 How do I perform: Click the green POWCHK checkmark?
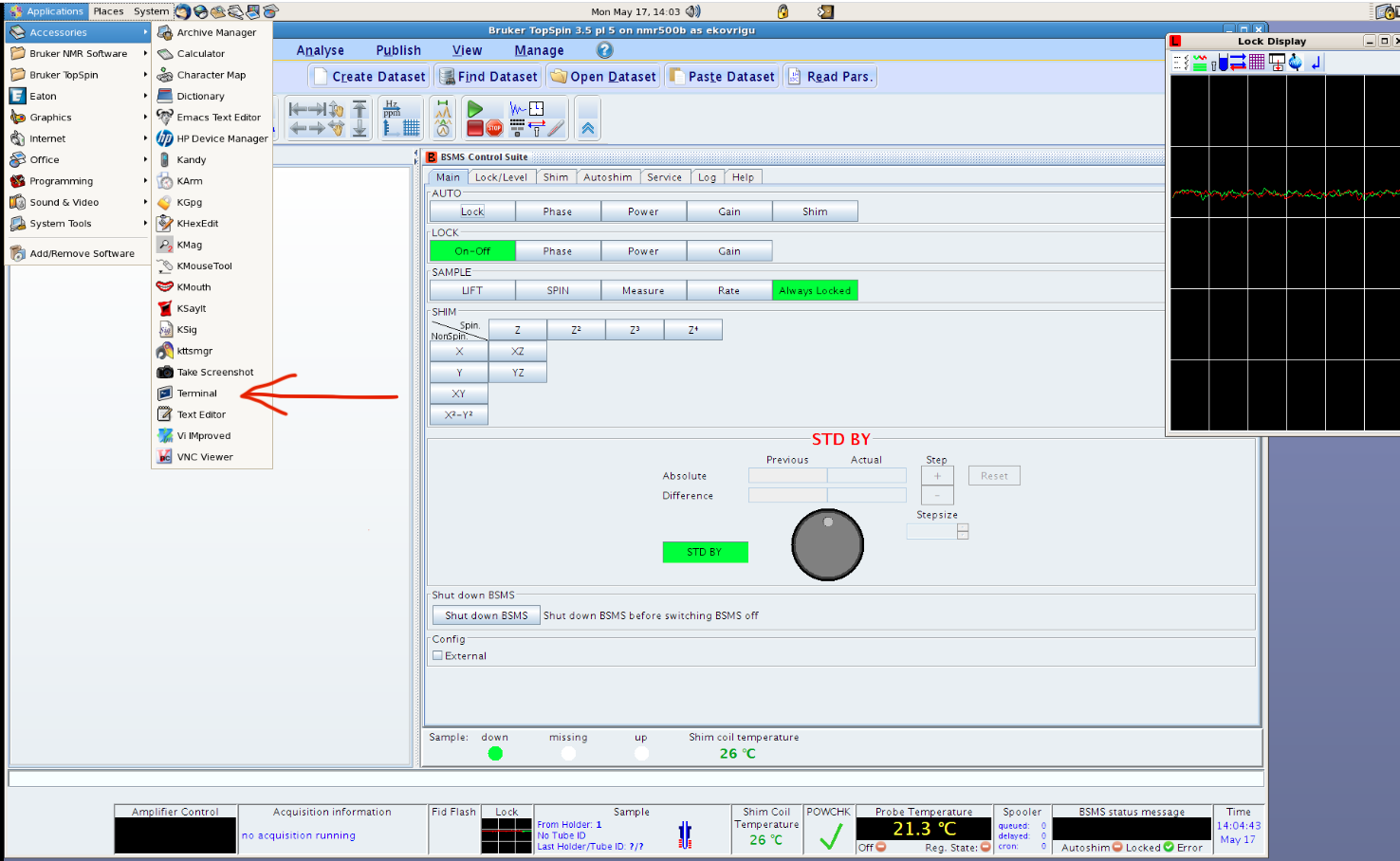click(830, 836)
